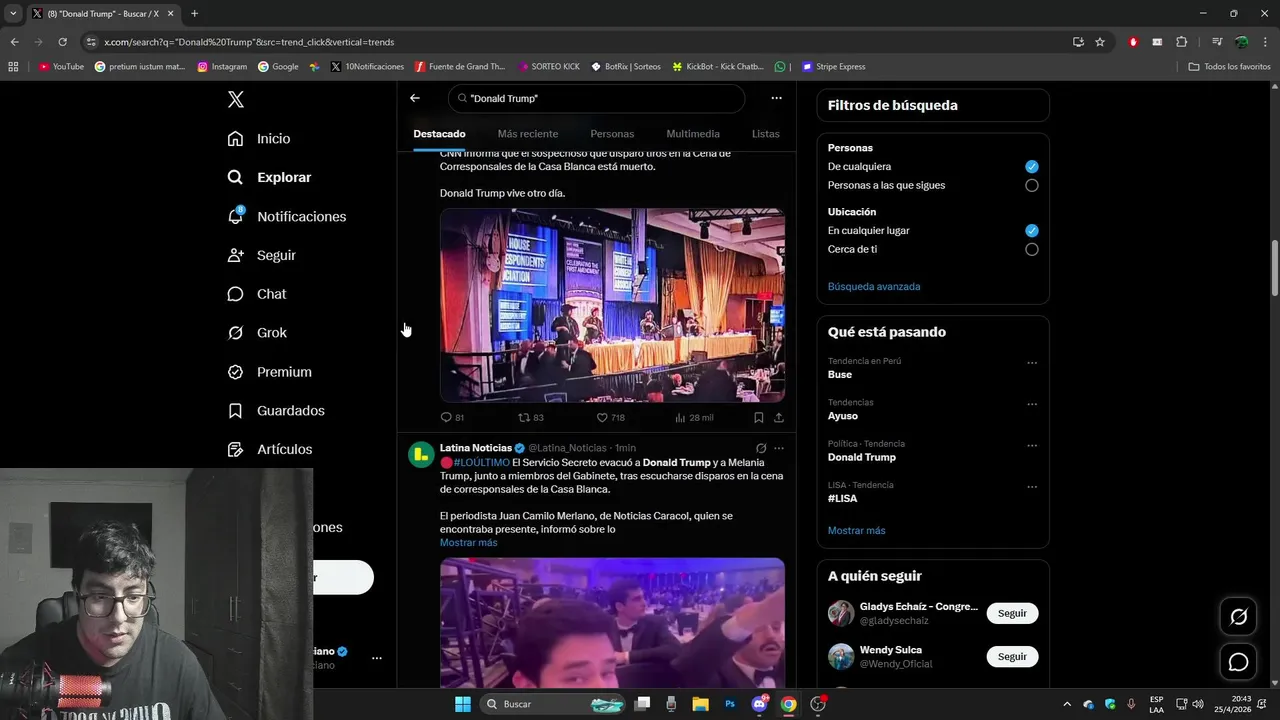Reply to the tweet with 81 comments
The image size is (1280, 720).
(x=452, y=417)
